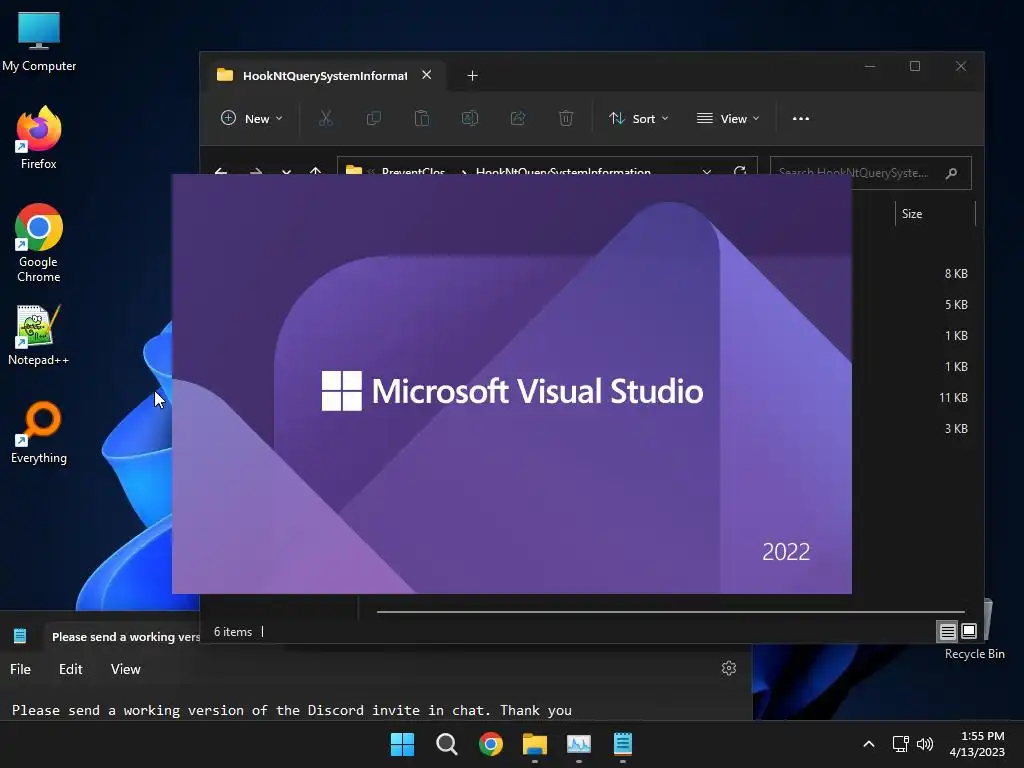Open Notepad settings gear
This screenshot has width=1024, height=768.
point(729,668)
